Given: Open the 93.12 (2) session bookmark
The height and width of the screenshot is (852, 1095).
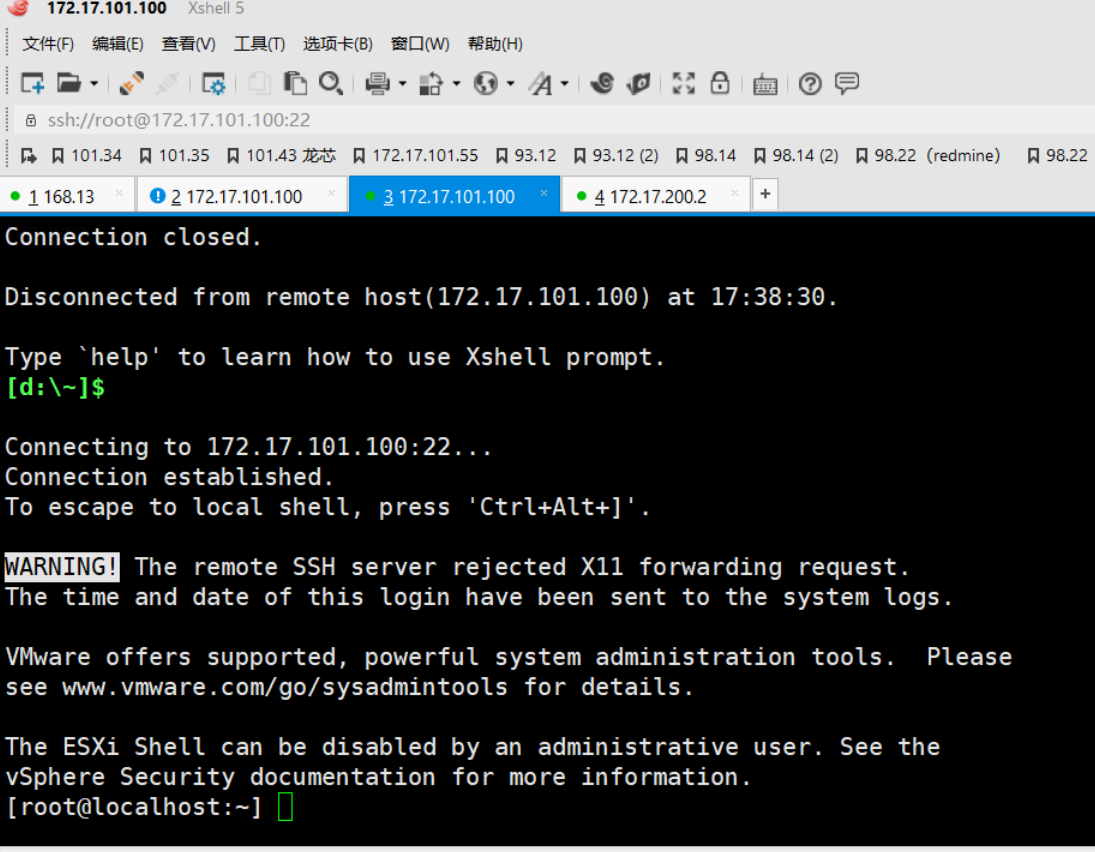Looking at the screenshot, I should [x=616, y=156].
